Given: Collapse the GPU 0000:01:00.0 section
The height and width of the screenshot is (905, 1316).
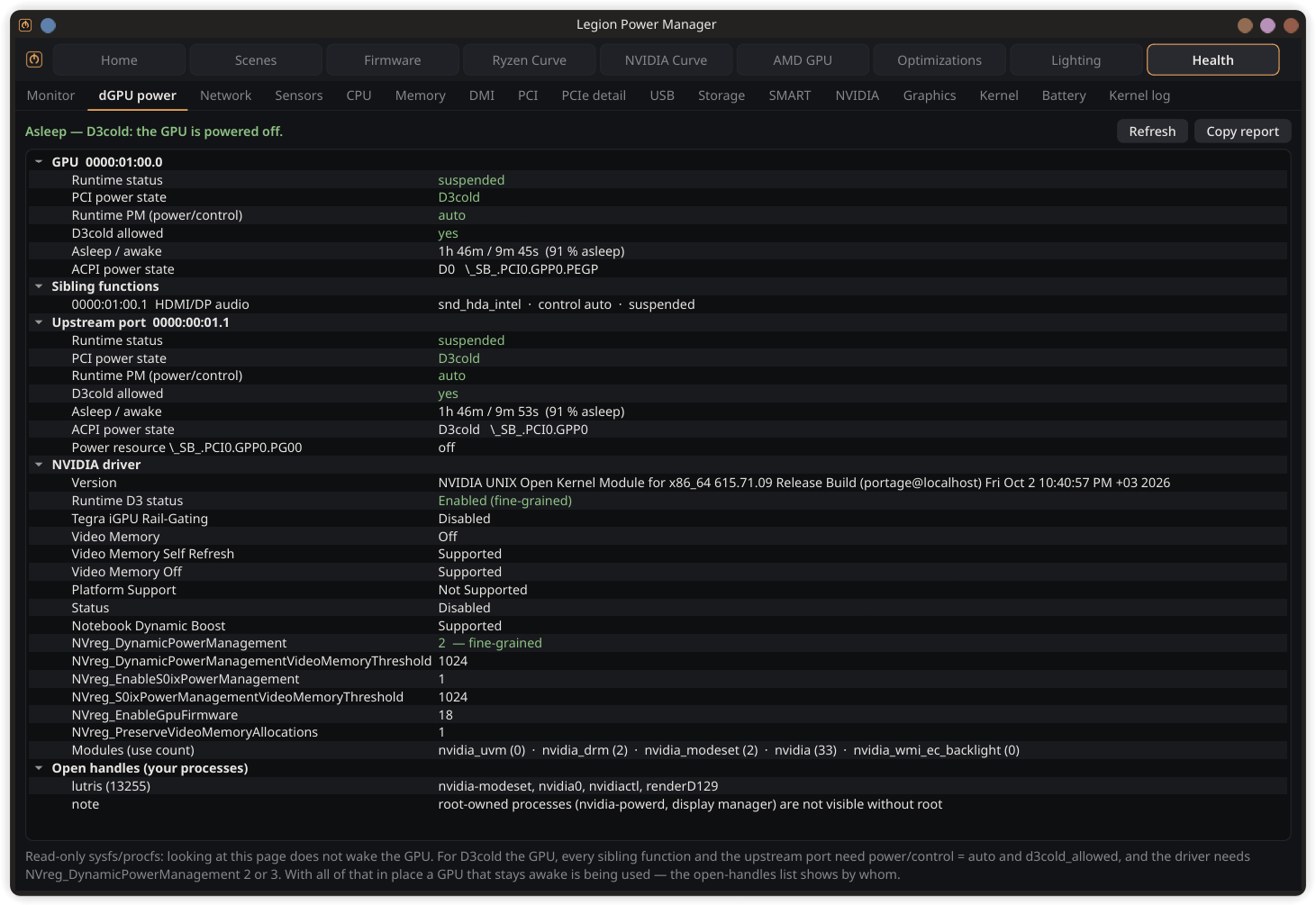Looking at the screenshot, I should point(39,162).
